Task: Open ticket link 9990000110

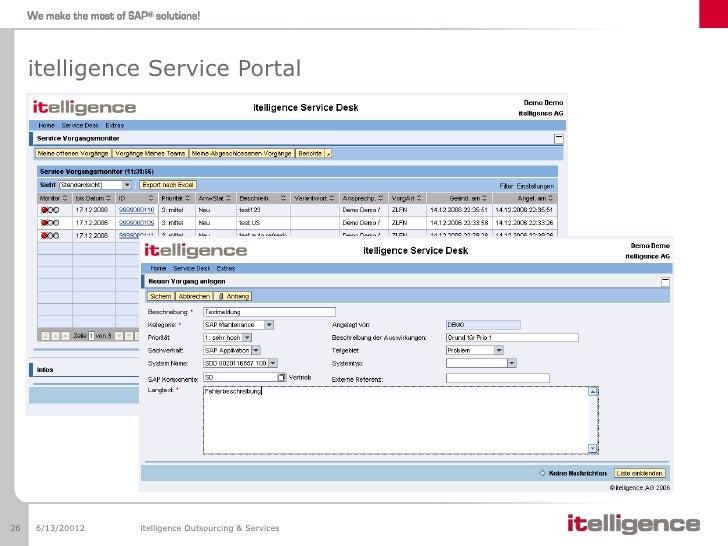Action: click(136, 210)
